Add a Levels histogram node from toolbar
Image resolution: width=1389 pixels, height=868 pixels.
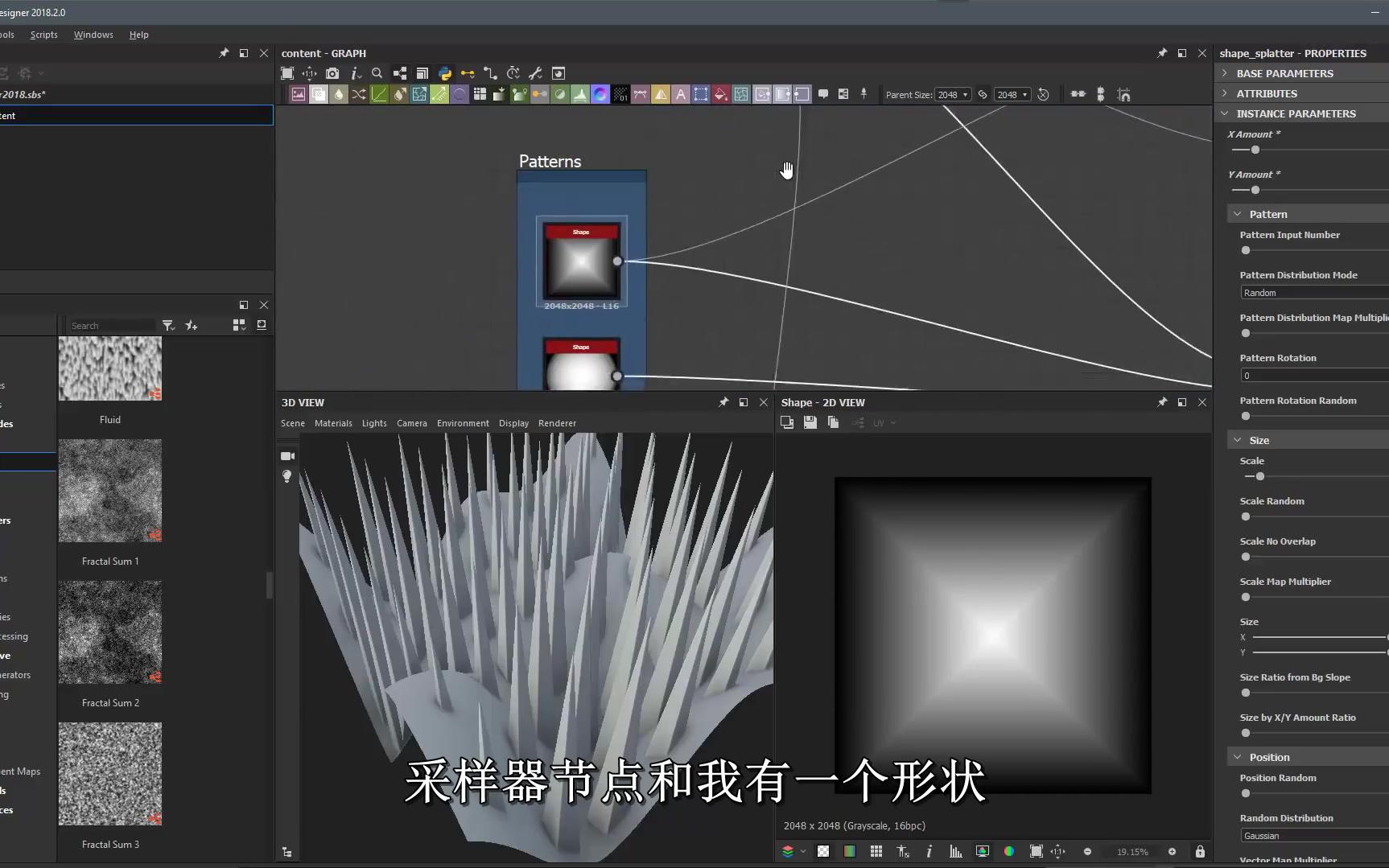pos(580,94)
